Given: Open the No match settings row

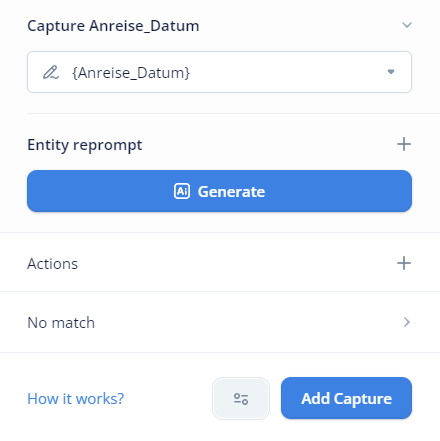Looking at the screenshot, I should click(x=220, y=322).
